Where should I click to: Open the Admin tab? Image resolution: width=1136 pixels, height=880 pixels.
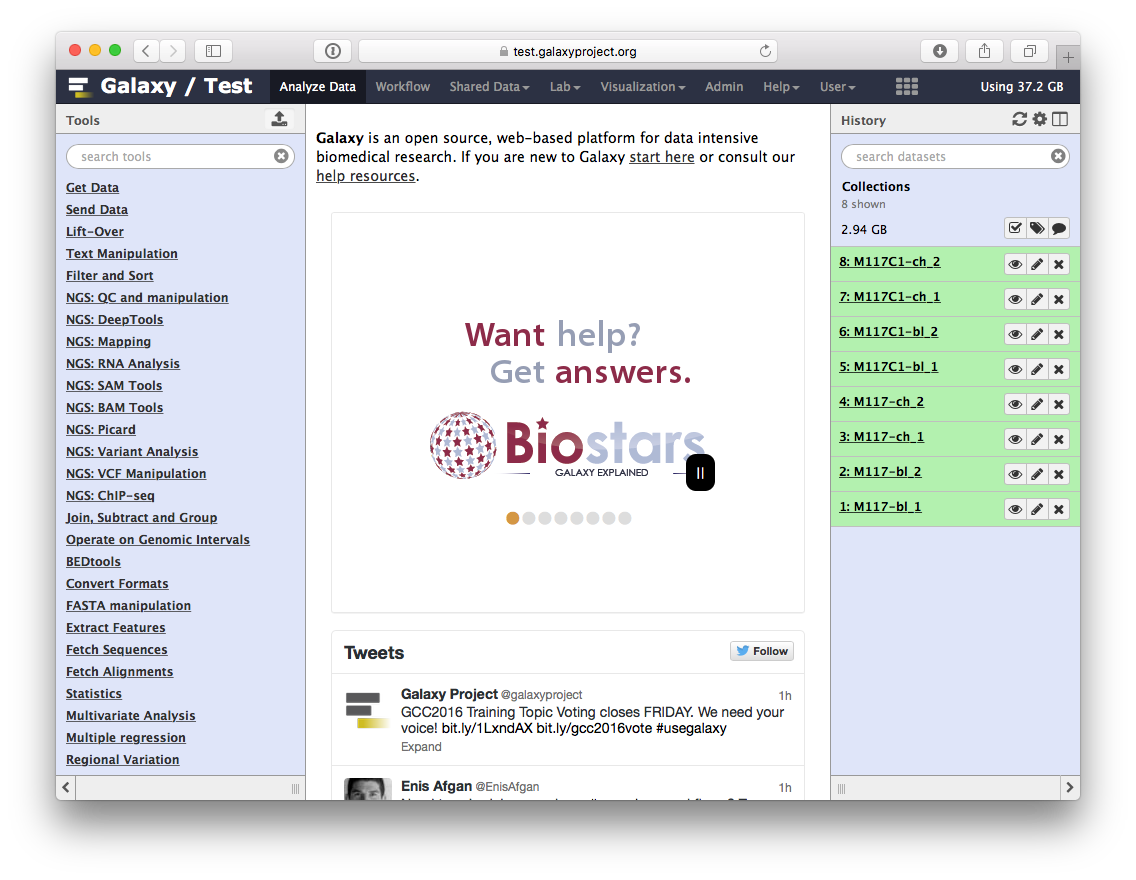click(724, 87)
